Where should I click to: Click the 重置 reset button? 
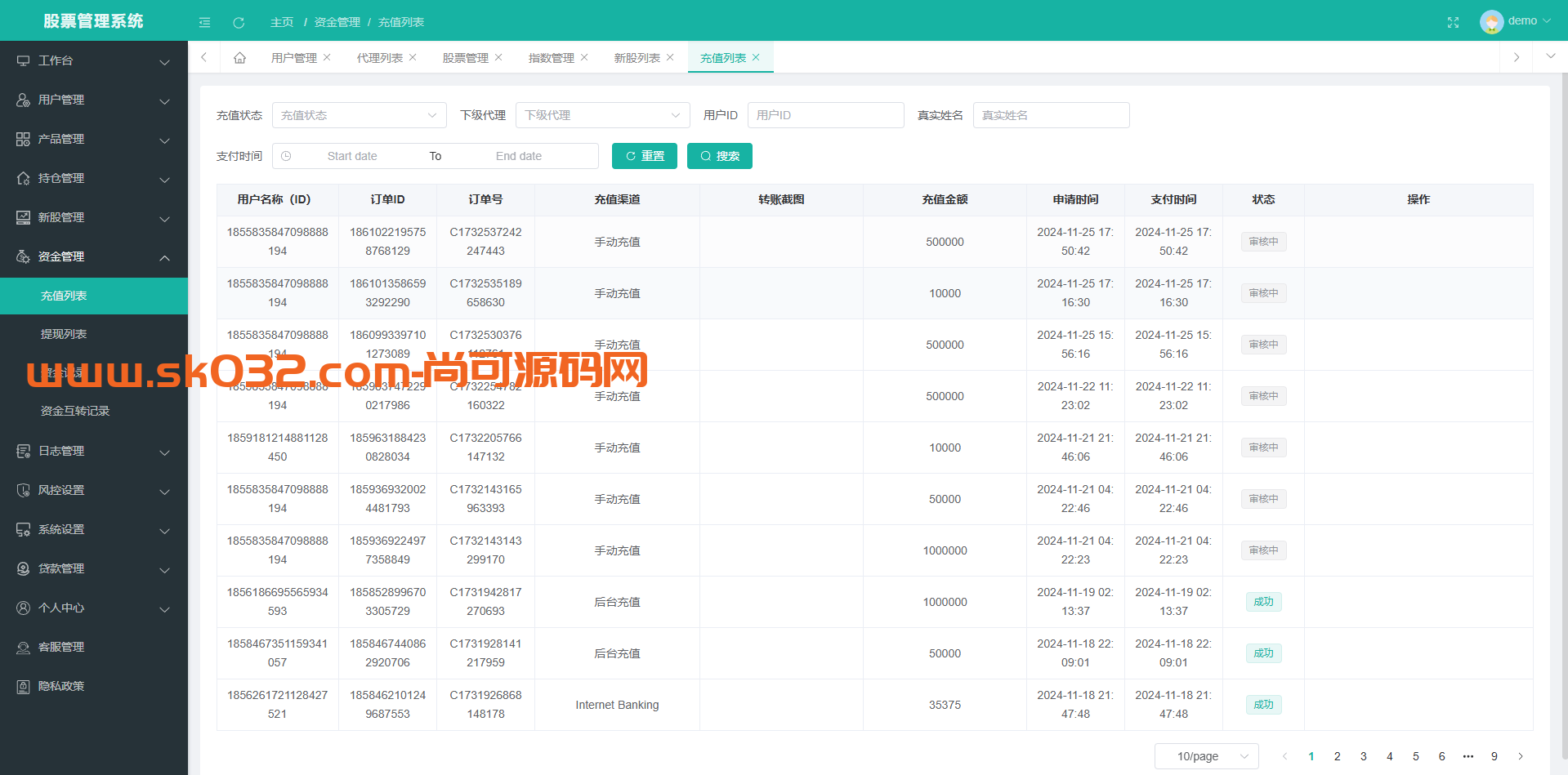click(645, 156)
